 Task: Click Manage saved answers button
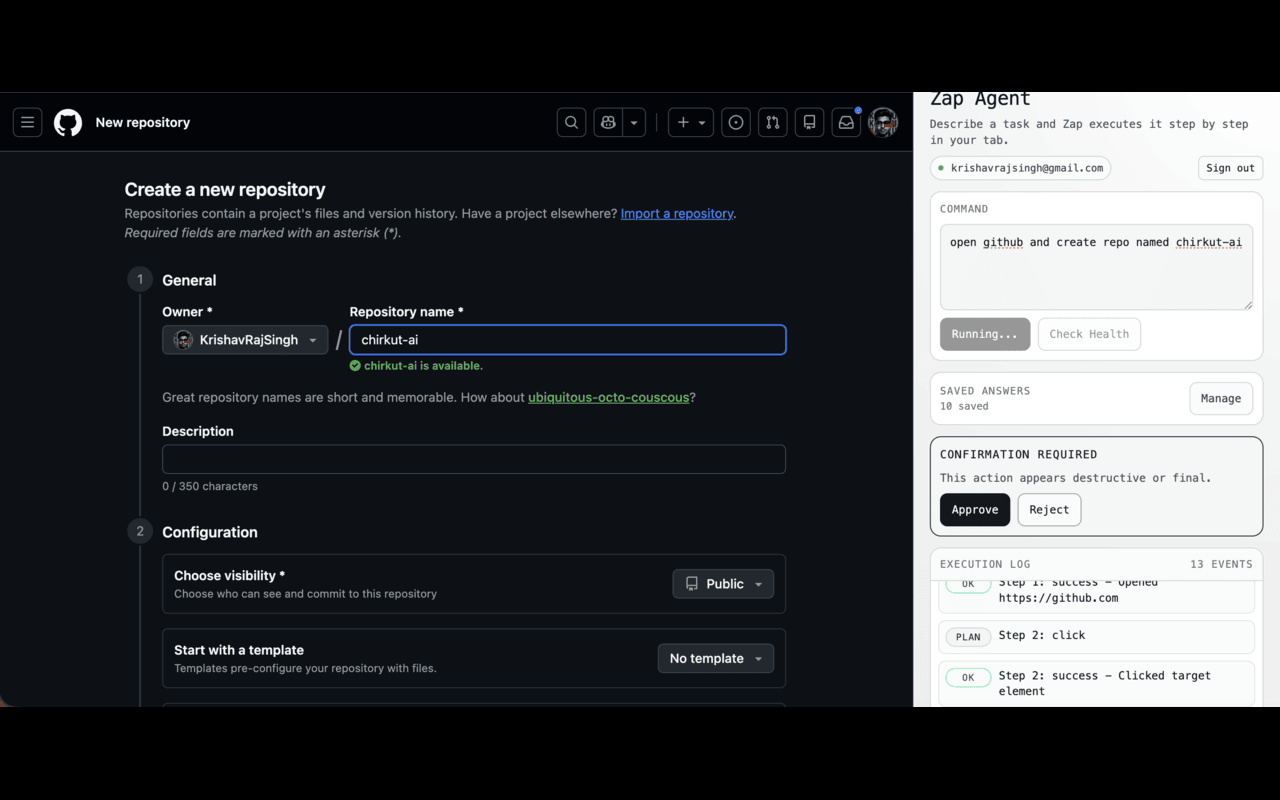[x=1220, y=398]
